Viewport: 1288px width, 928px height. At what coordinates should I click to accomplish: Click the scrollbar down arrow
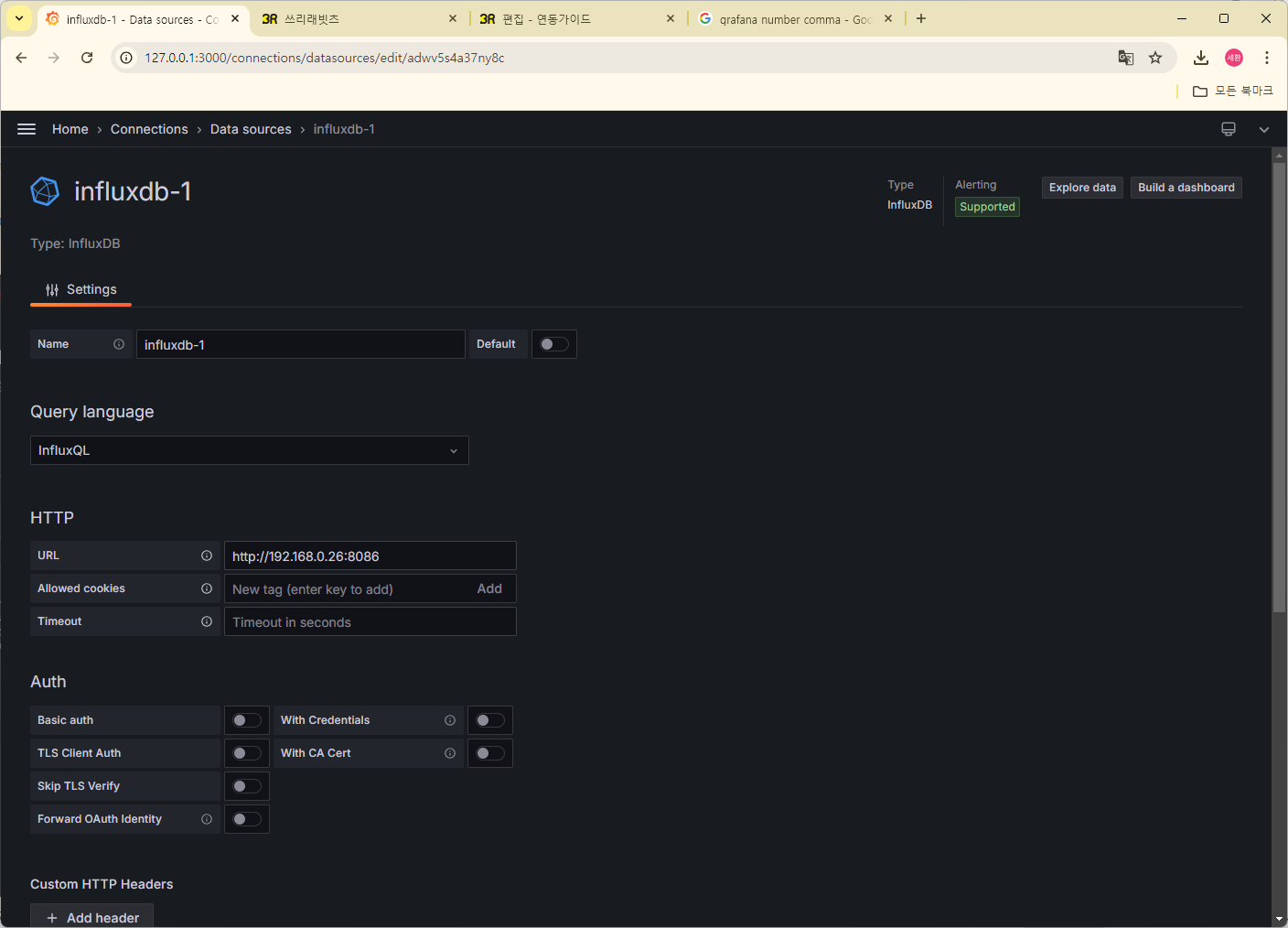(x=1279, y=919)
